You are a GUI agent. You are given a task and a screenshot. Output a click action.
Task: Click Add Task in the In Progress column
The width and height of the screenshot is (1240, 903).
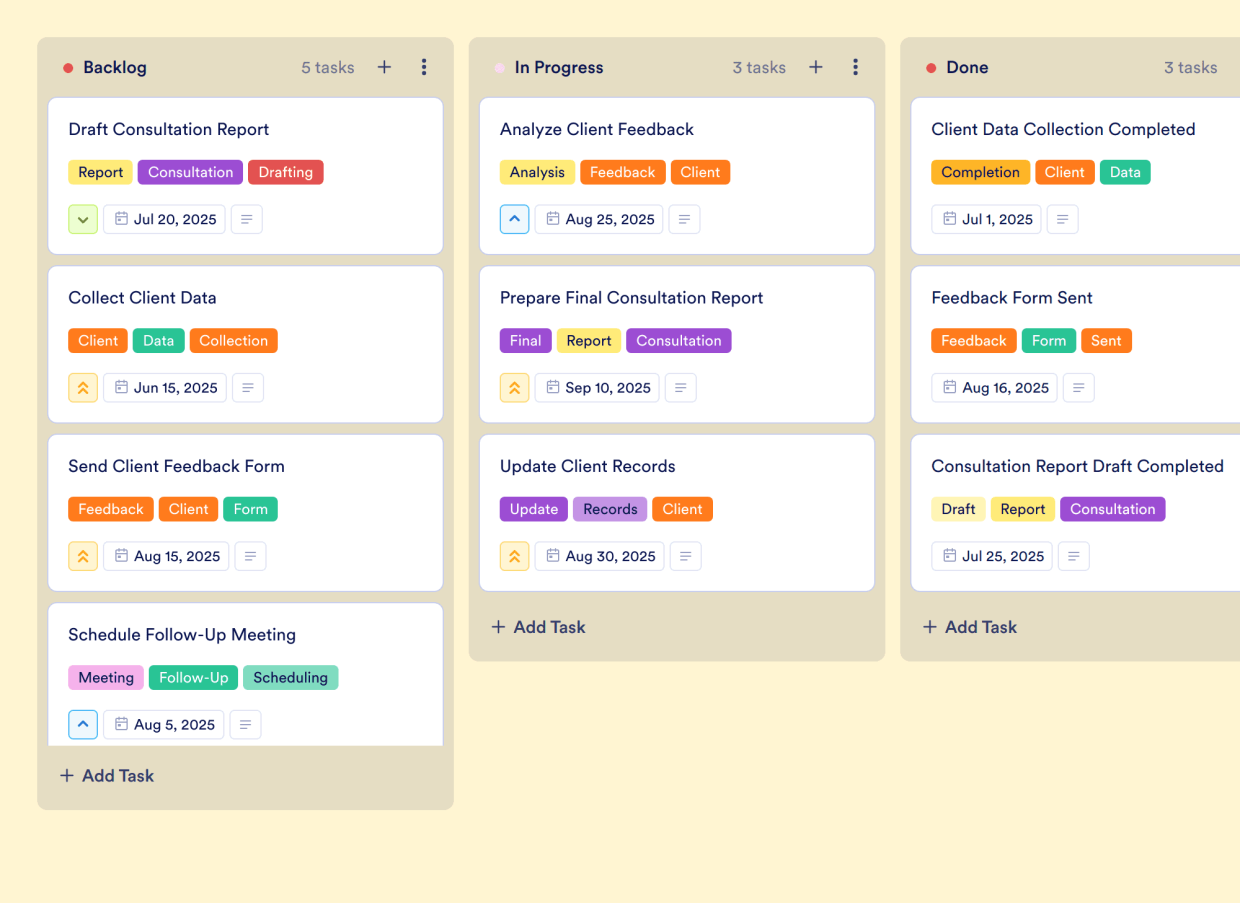tap(539, 627)
